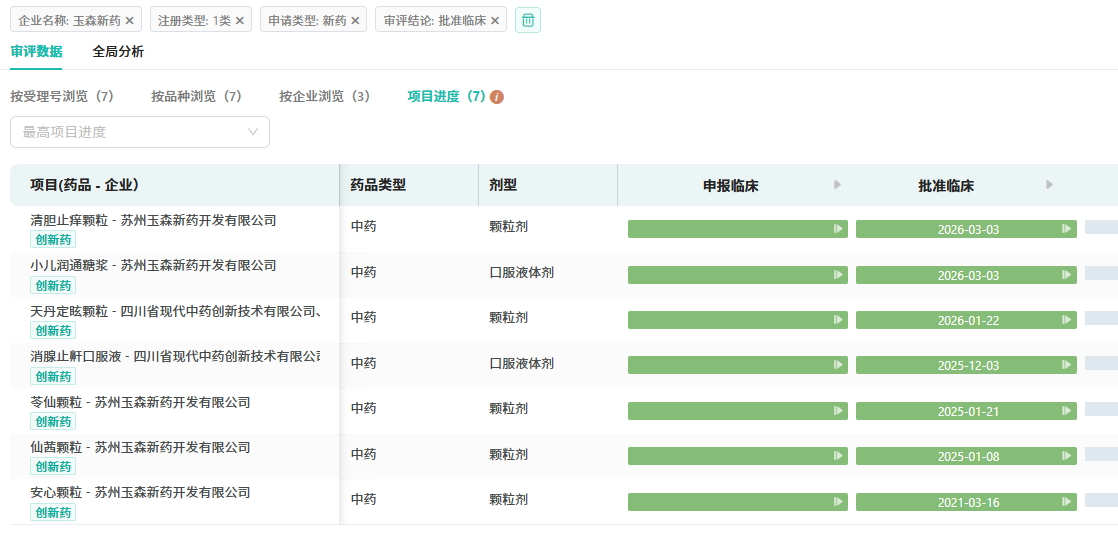Click the 2021-03-16 批准临床 progress bar
The width and height of the screenshot is (1118, 540).
pyautogui.click(x=966, y=502)
